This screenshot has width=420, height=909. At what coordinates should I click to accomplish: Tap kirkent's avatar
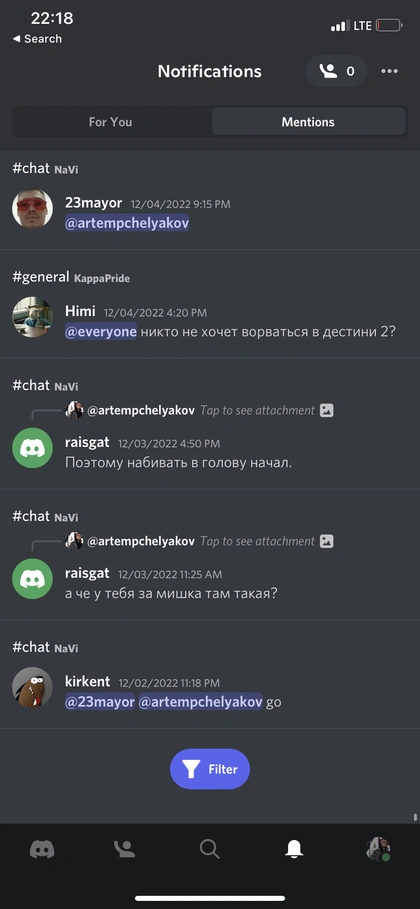32,687
